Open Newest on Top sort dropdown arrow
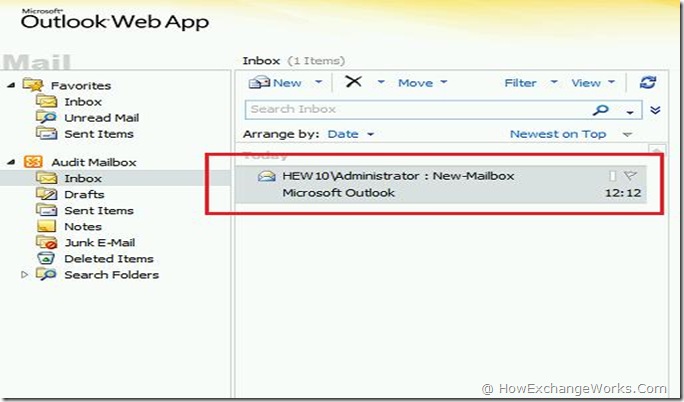Viewport: 684px width, 402px height. 627,134
